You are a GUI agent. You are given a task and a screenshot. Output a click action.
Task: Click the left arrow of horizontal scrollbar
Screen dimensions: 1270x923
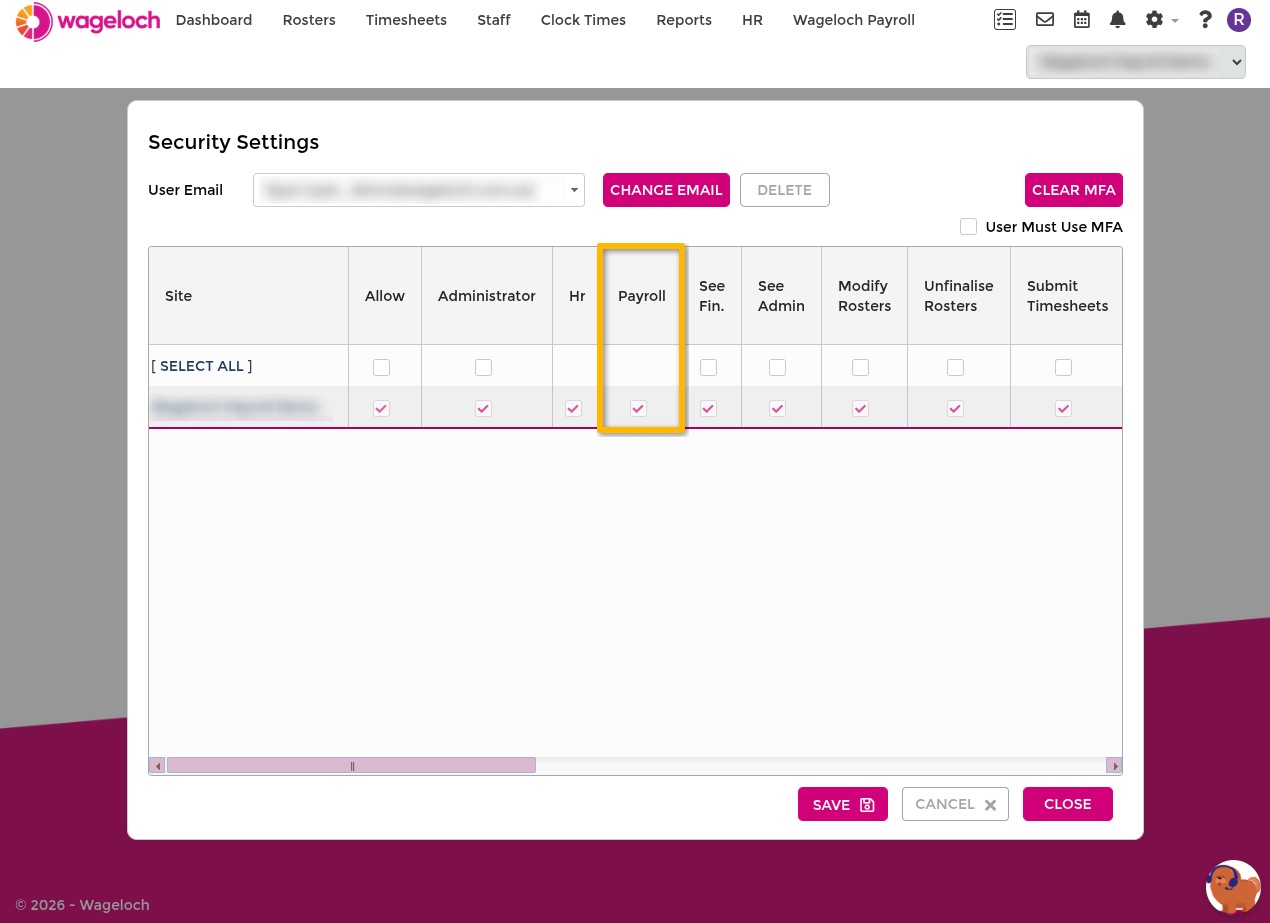[x=157, y=766]
